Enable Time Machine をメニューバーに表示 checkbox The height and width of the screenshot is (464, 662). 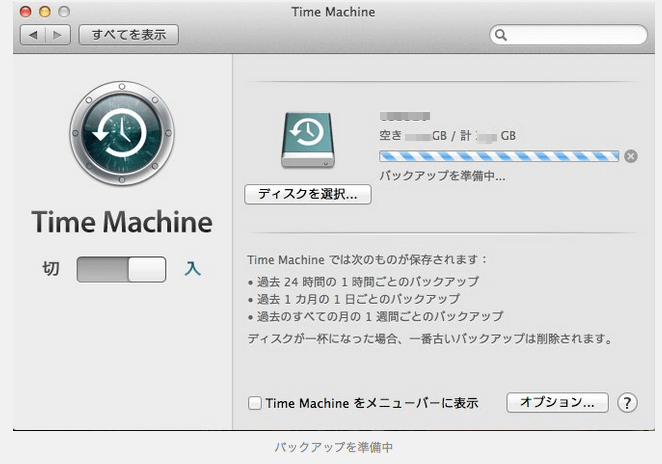tap(255, 403)
